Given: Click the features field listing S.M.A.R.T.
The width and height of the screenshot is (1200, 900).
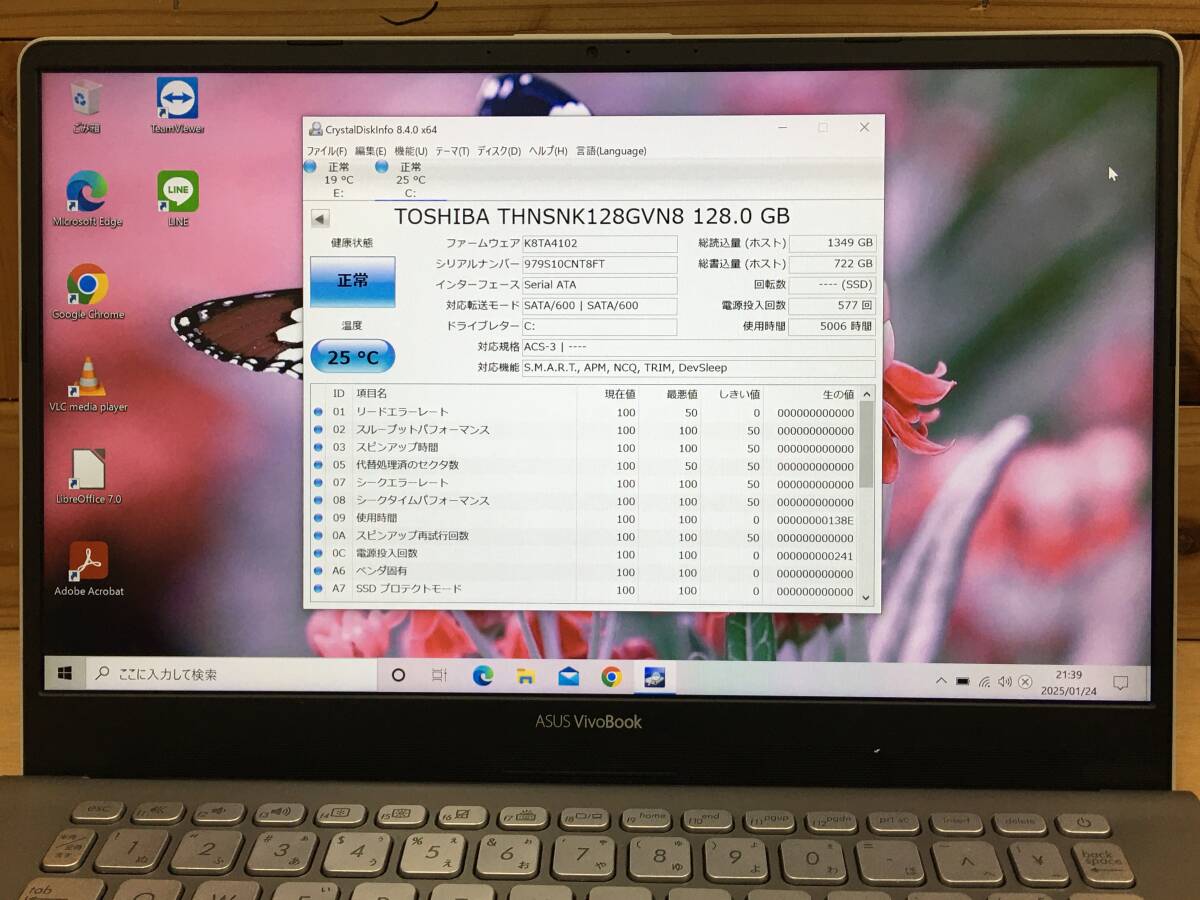Looking at the screenshot, I should click(x=698, y=368).
